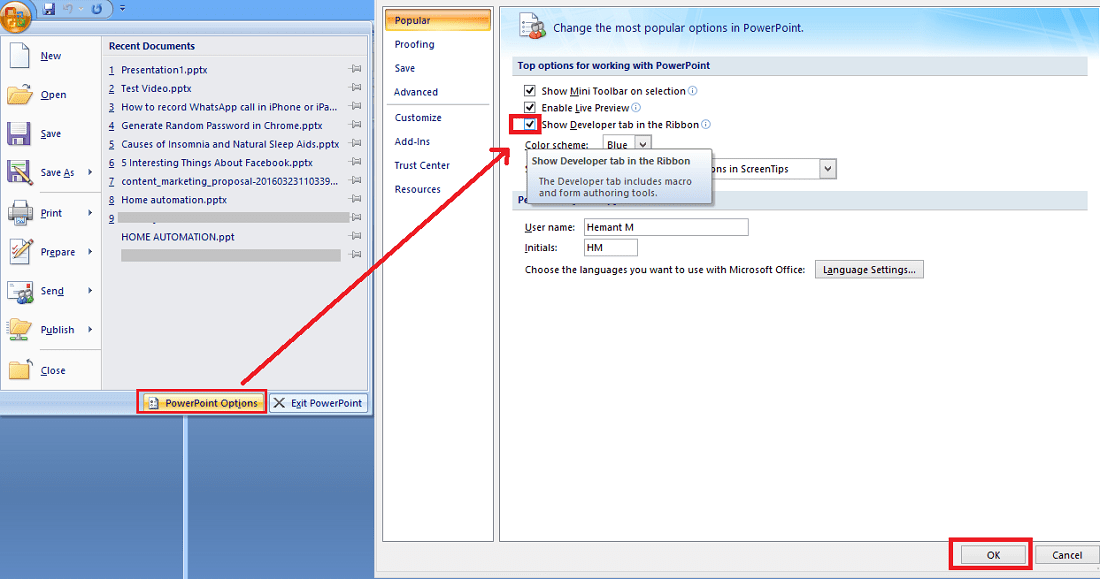Click Exit PowerPoint button
The width and height of the screenshot is (1100, 579).
318,403
